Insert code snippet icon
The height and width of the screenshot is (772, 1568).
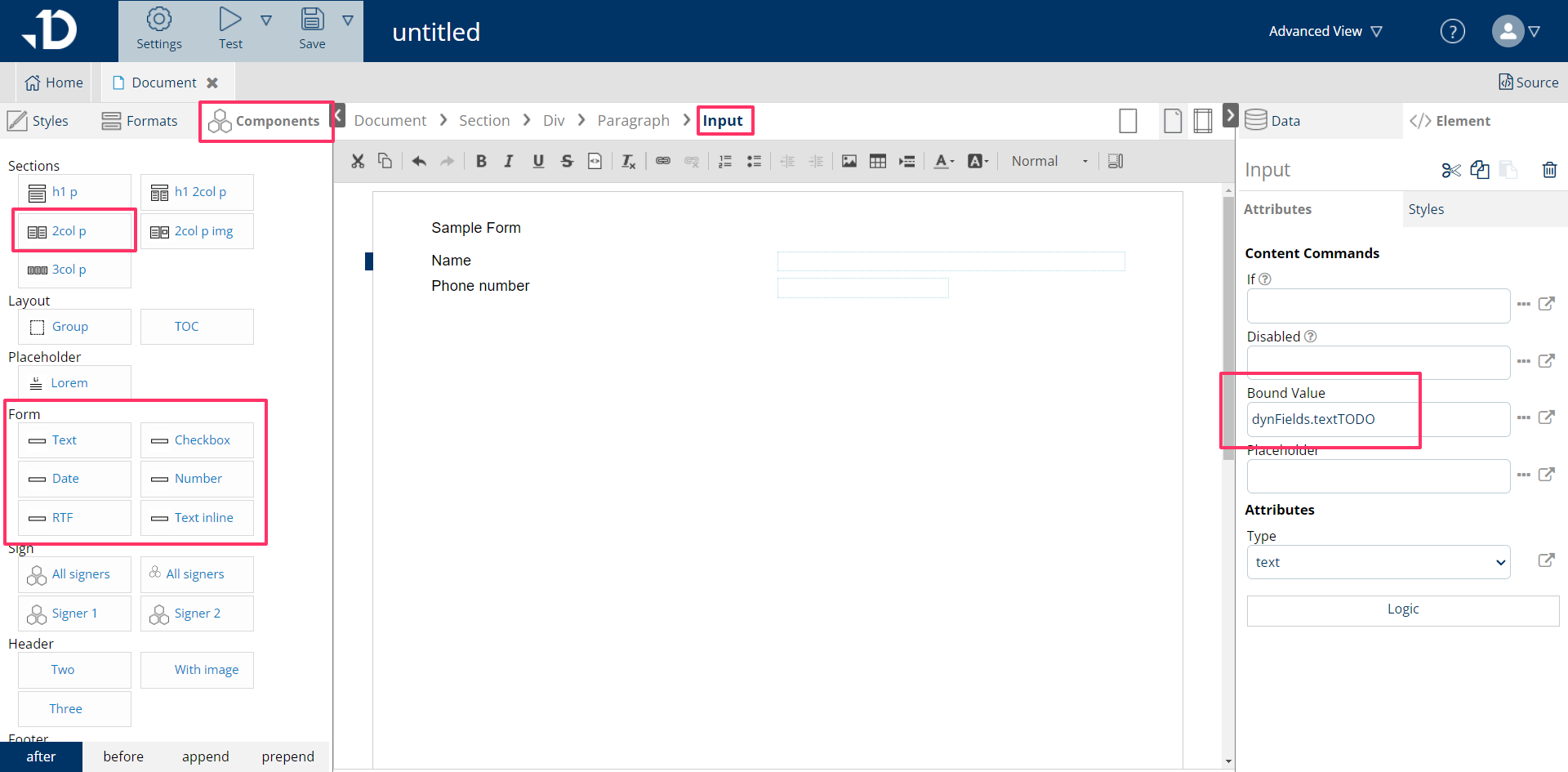pyautogui.click(x=595, y=161)
